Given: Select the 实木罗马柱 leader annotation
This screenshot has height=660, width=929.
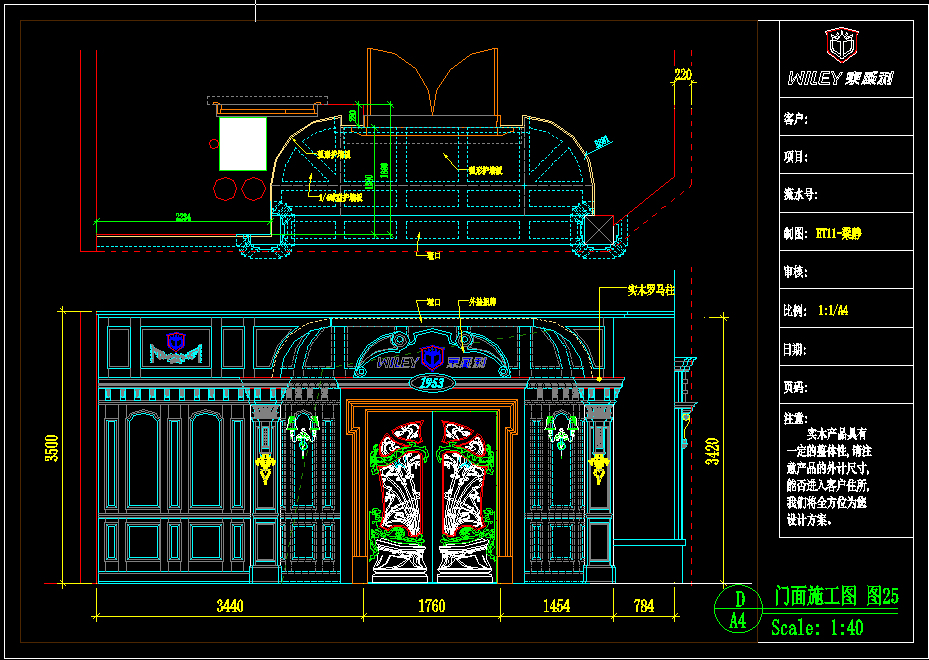Looking at the screenshot, I should coord(651,291).
